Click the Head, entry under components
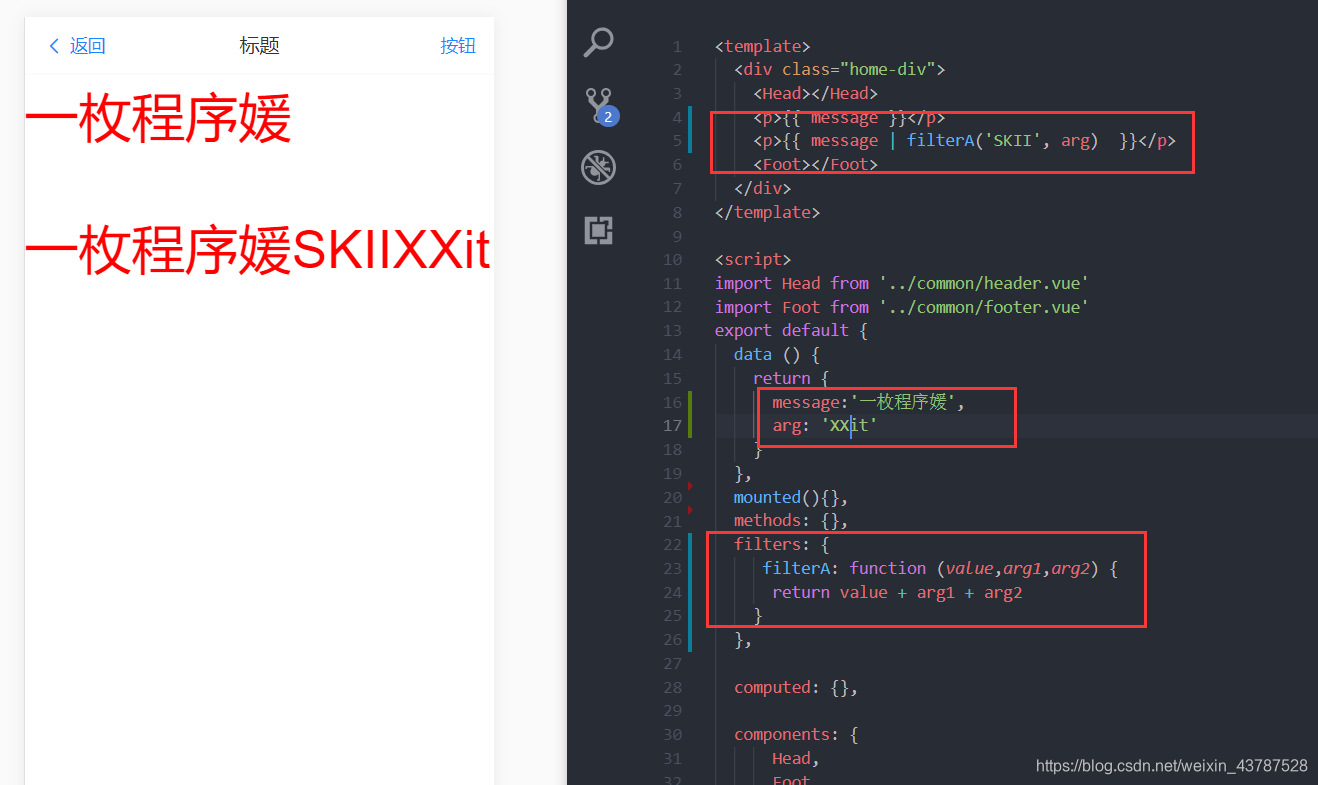The width and height of the screenshot is (1318, 785). (x=796, y=758)
